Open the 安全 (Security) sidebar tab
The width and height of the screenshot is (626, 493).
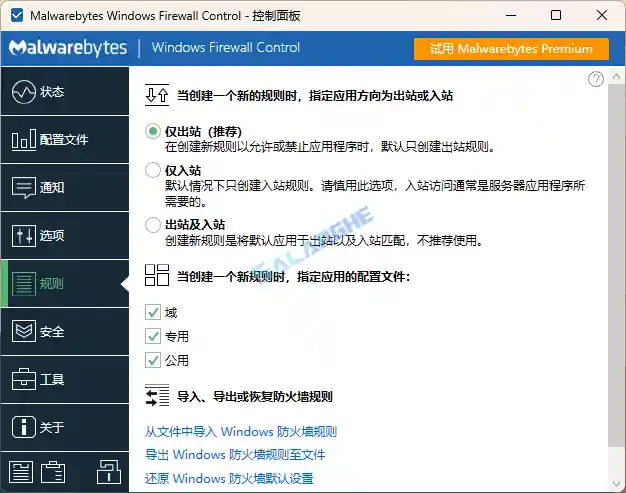point(65,331)
